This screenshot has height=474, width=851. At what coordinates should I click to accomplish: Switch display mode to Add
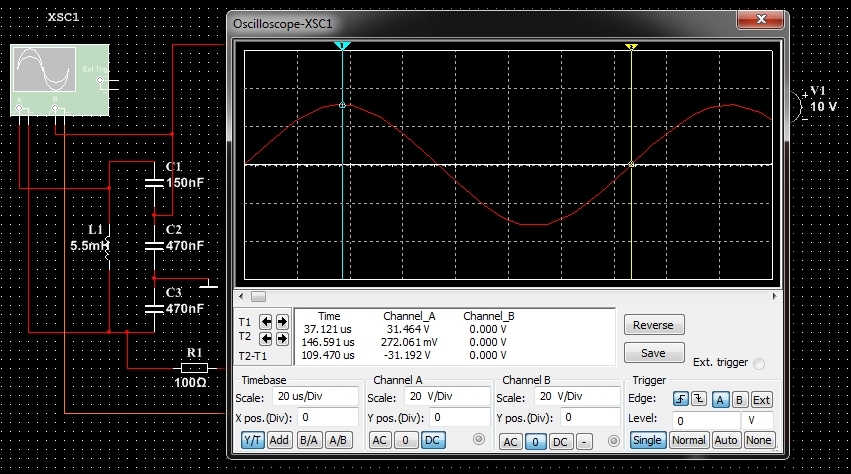(x=279, y=440)
